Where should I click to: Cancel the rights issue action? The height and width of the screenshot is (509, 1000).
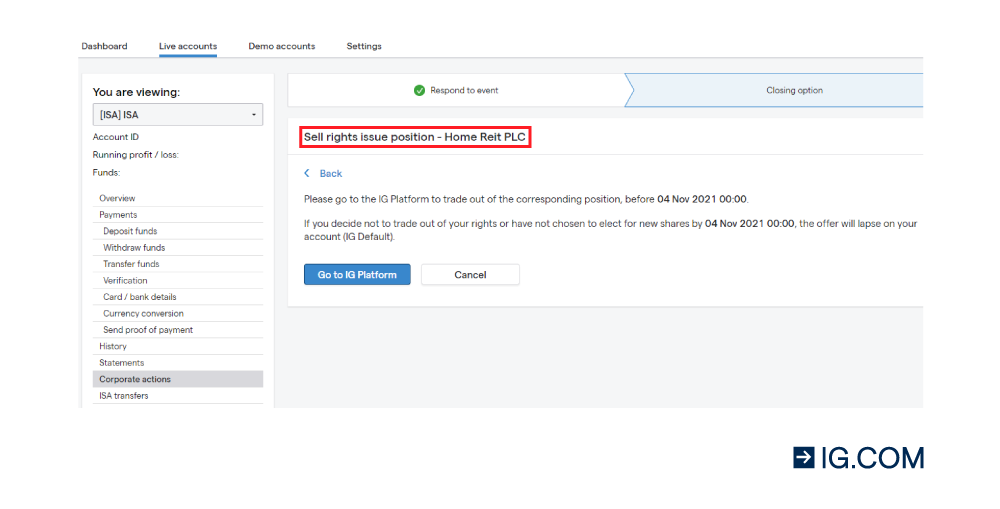[x=470, y=274]
